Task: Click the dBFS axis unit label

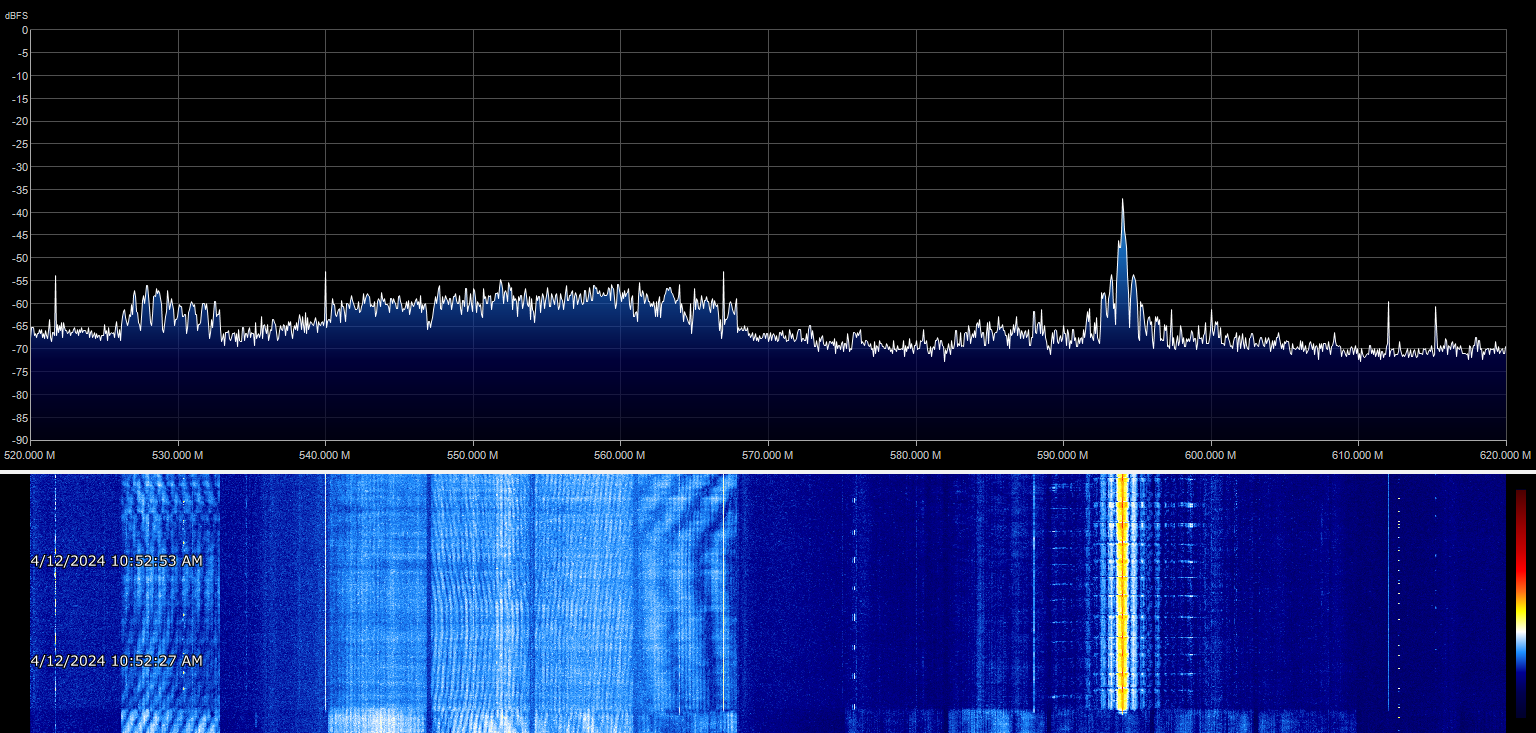Action: point(17,16)
